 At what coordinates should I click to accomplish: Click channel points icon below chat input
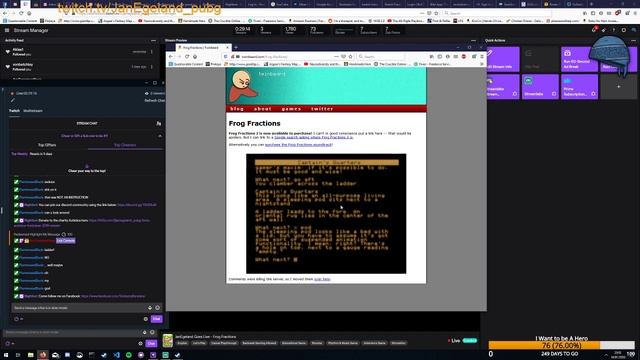tap(16, 319)
